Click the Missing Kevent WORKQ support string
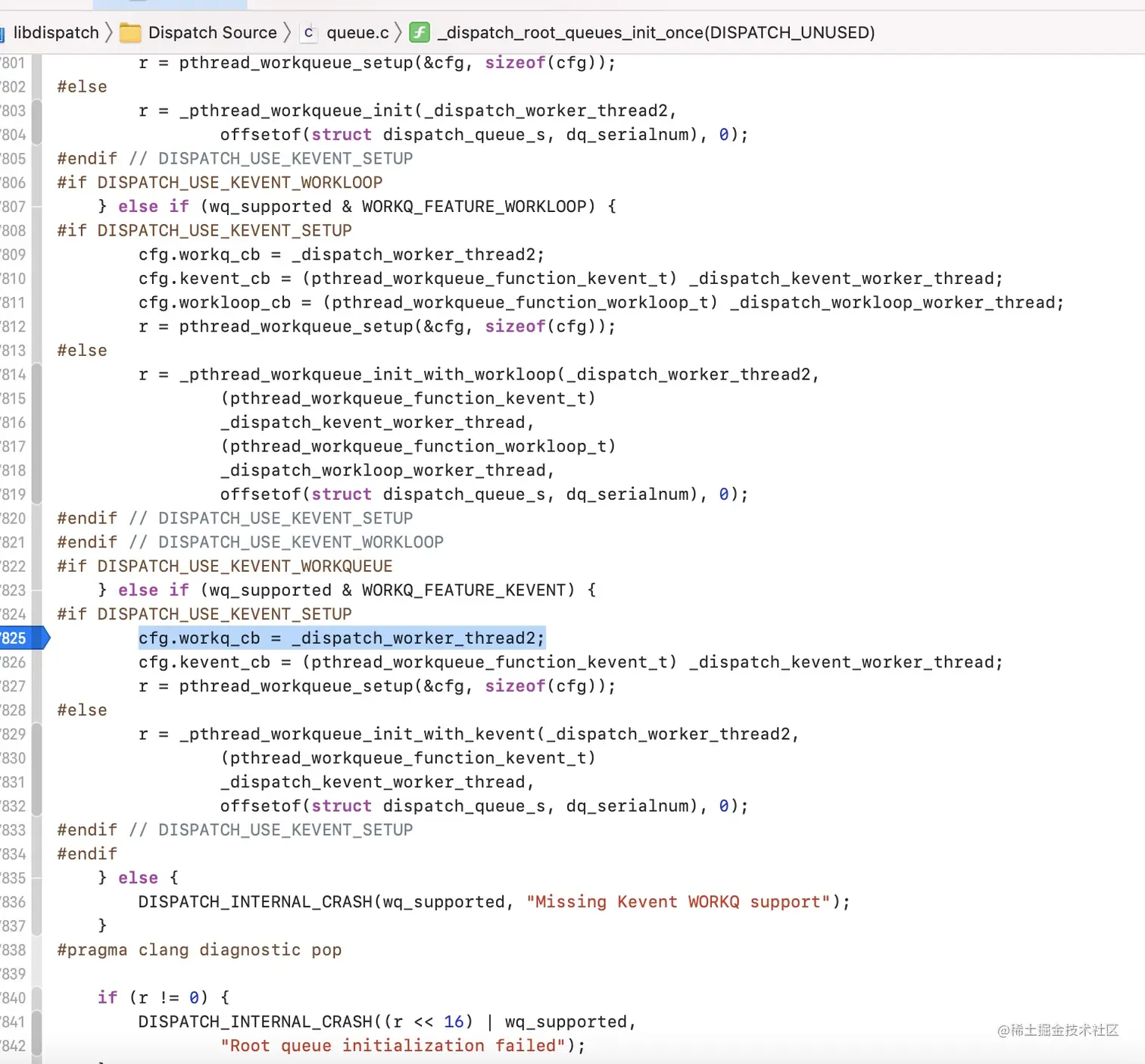The image size is (1145, 1064). [678, 902]
